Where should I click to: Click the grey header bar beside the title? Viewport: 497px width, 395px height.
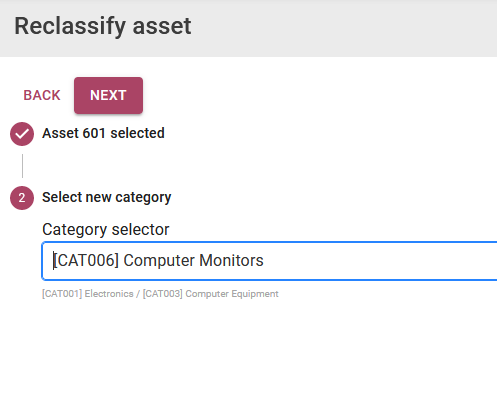343,28
